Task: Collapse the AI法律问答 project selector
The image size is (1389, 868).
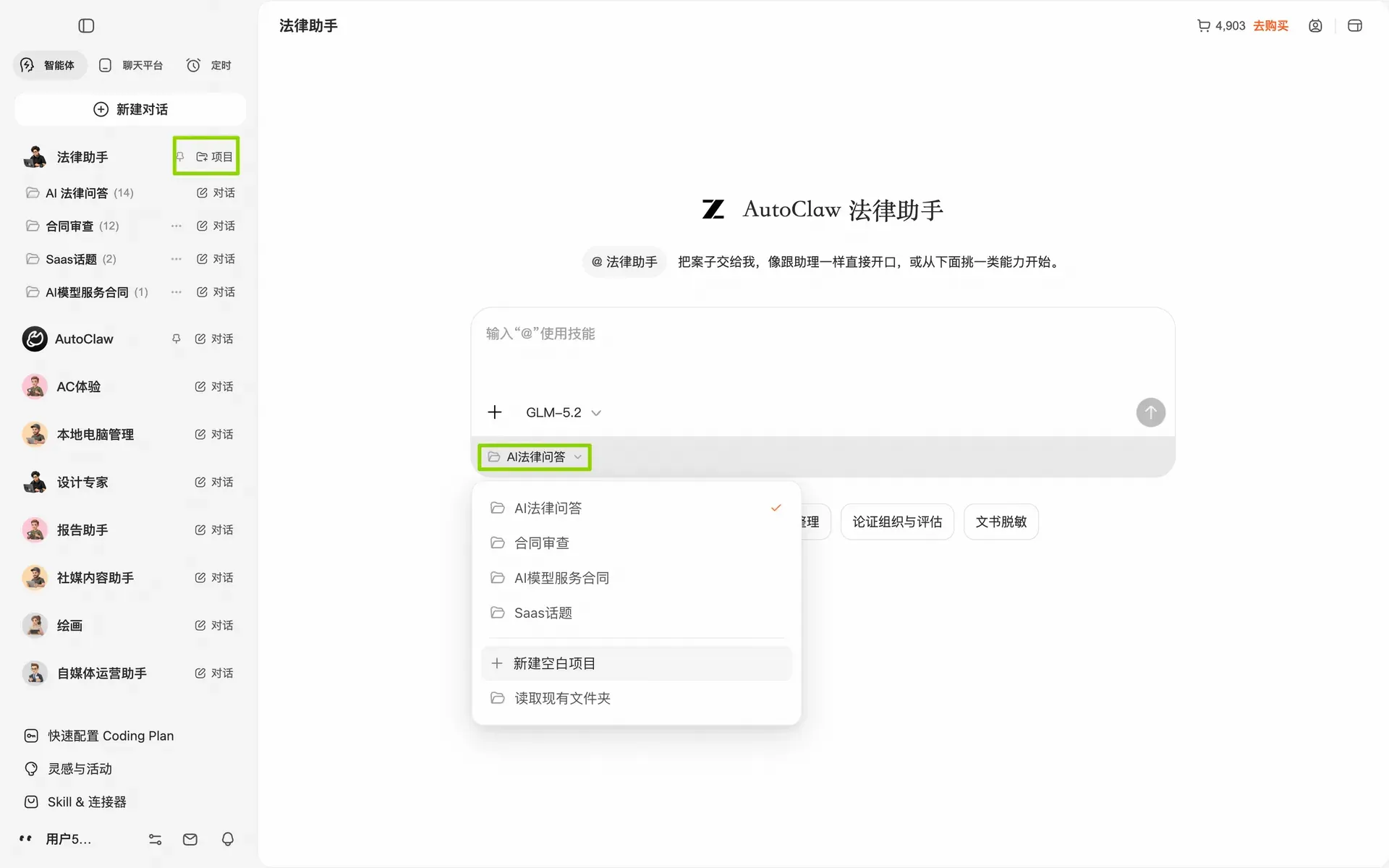Action: (x=535, y=457)
